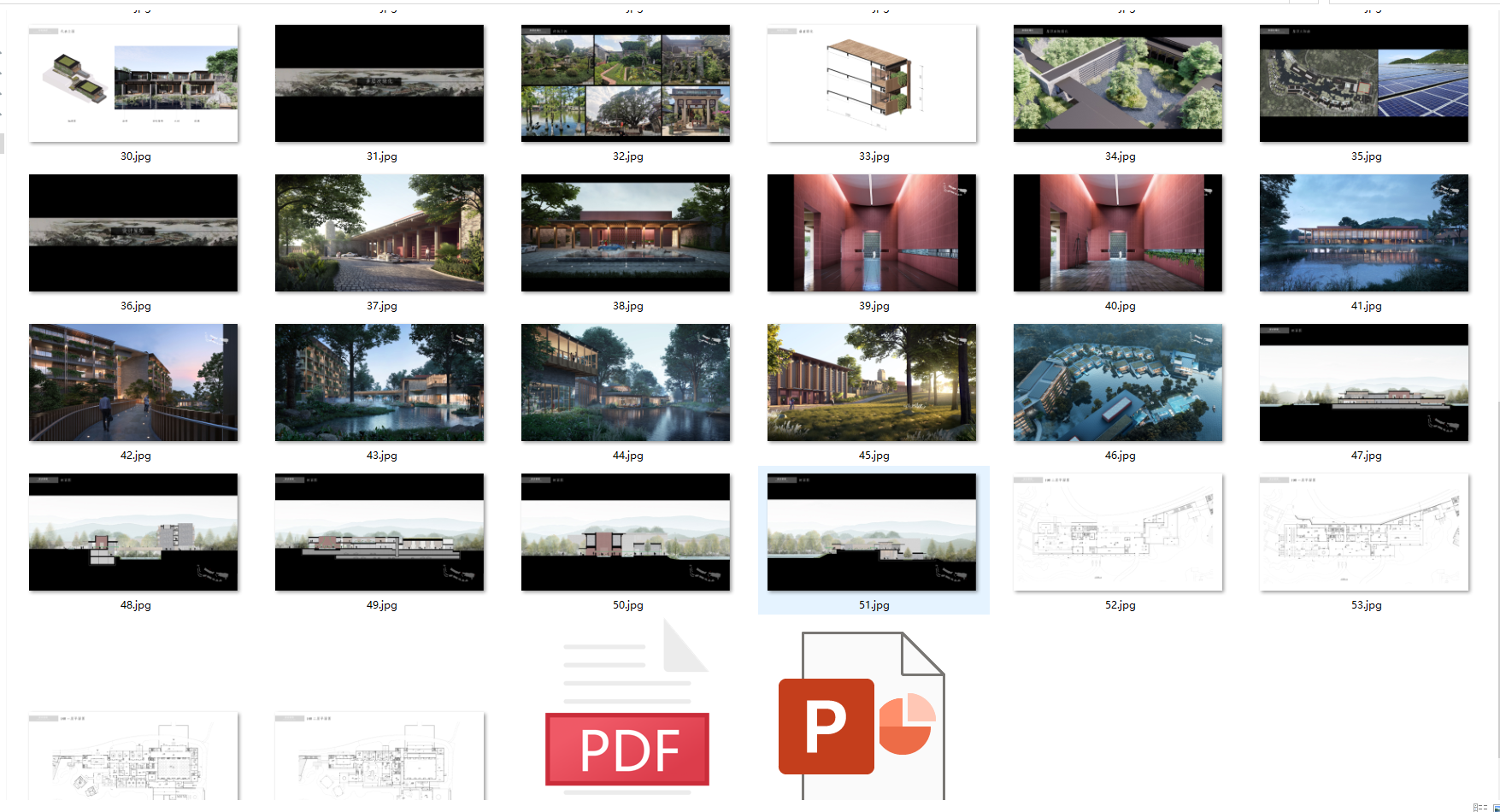Select 43.jpg pond and pavilion thumbnail
Image resolution: width=1500 pixels, height=812 pixels.
[379, 382]
